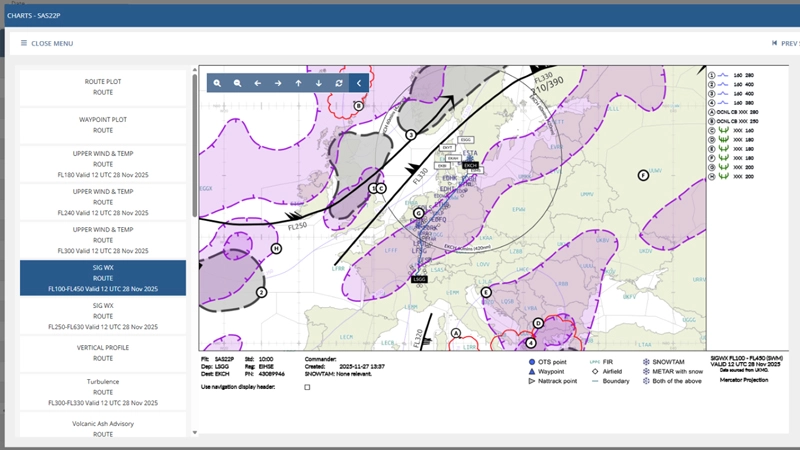Screen dimensions: 800x450
Task: Click the Close Menu hamburger button
Action: point(47,43)
